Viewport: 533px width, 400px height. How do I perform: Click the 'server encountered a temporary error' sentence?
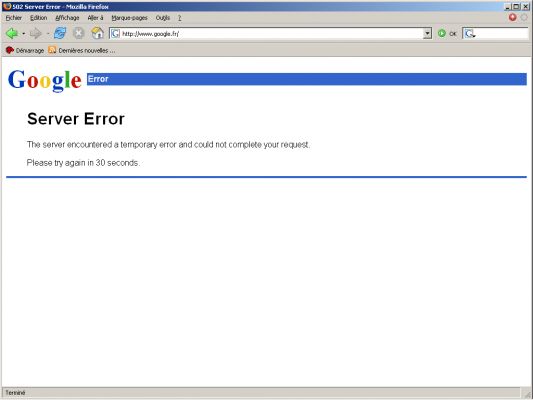168,144
